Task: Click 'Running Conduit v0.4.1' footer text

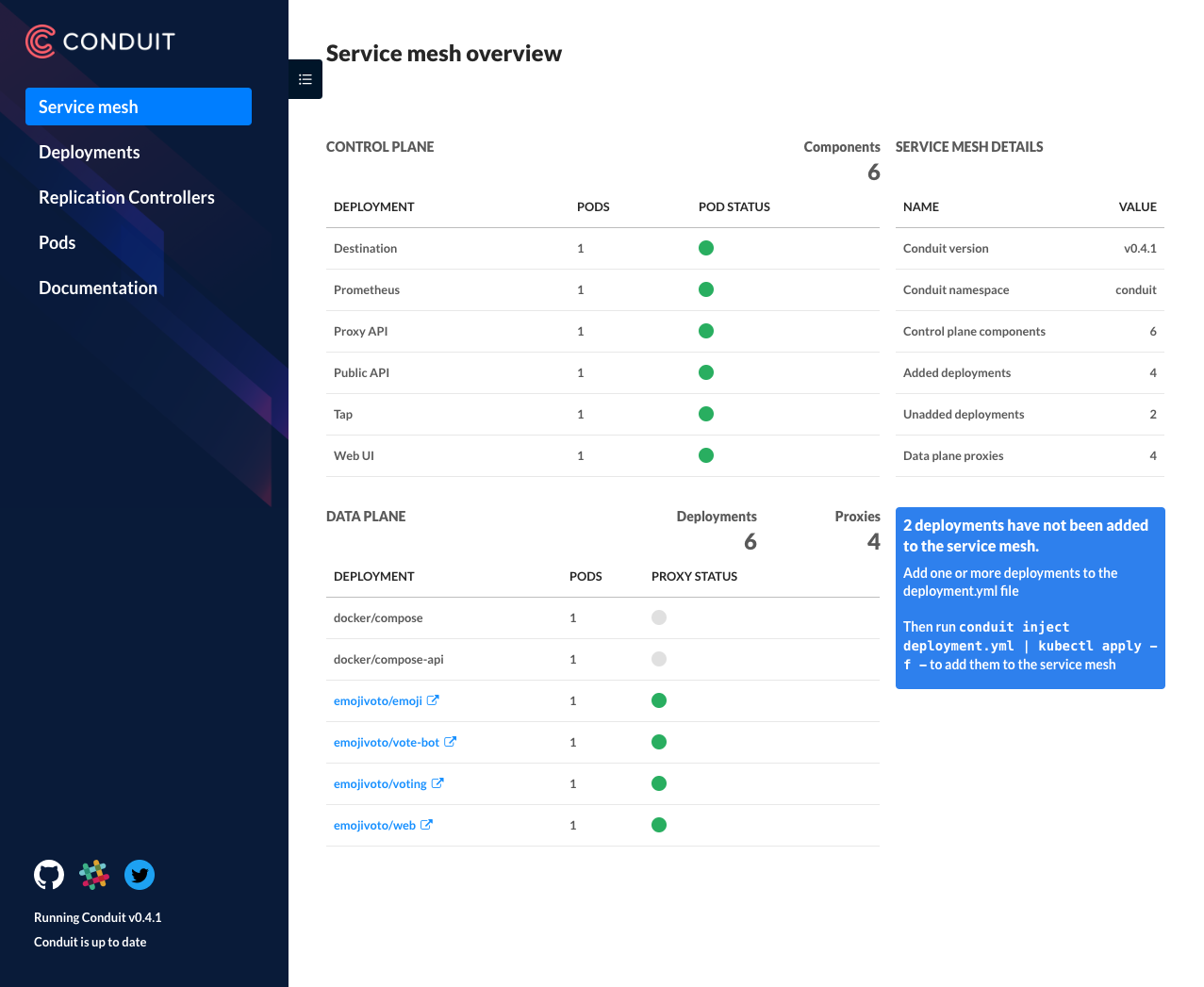Action: point(98,917)
